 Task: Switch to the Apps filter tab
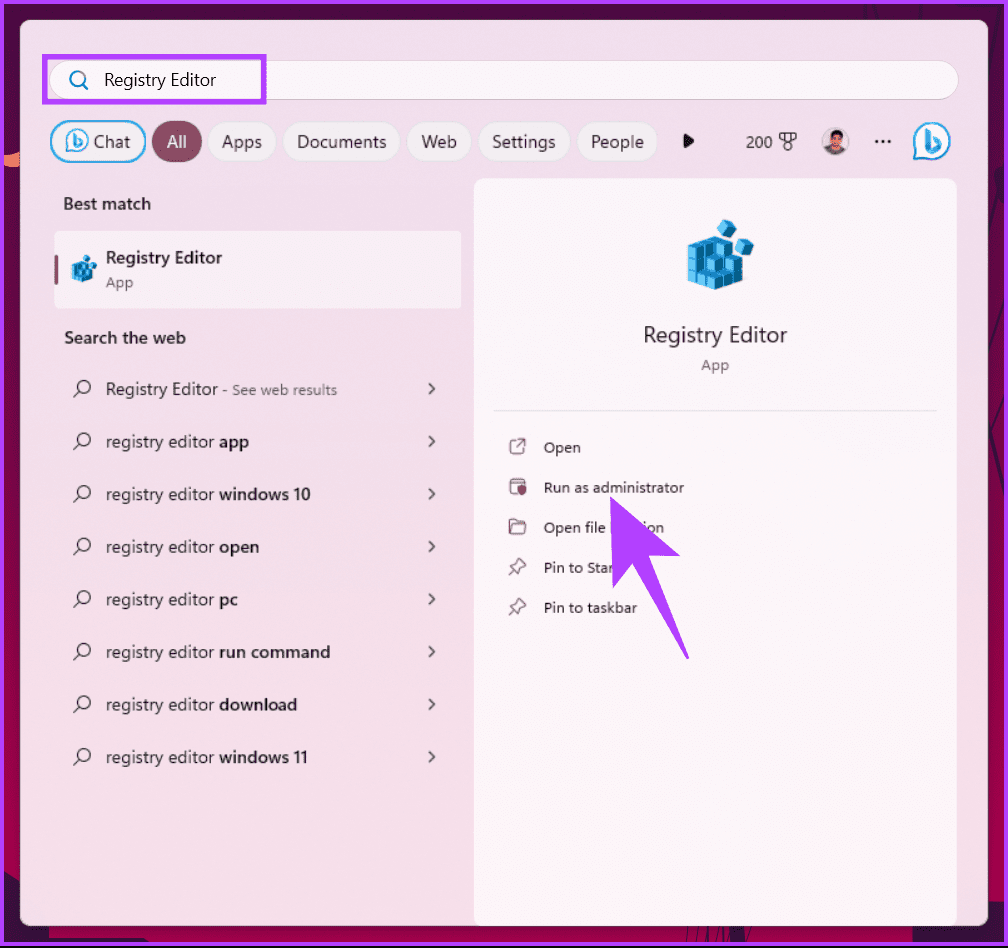tap(241, 141)
